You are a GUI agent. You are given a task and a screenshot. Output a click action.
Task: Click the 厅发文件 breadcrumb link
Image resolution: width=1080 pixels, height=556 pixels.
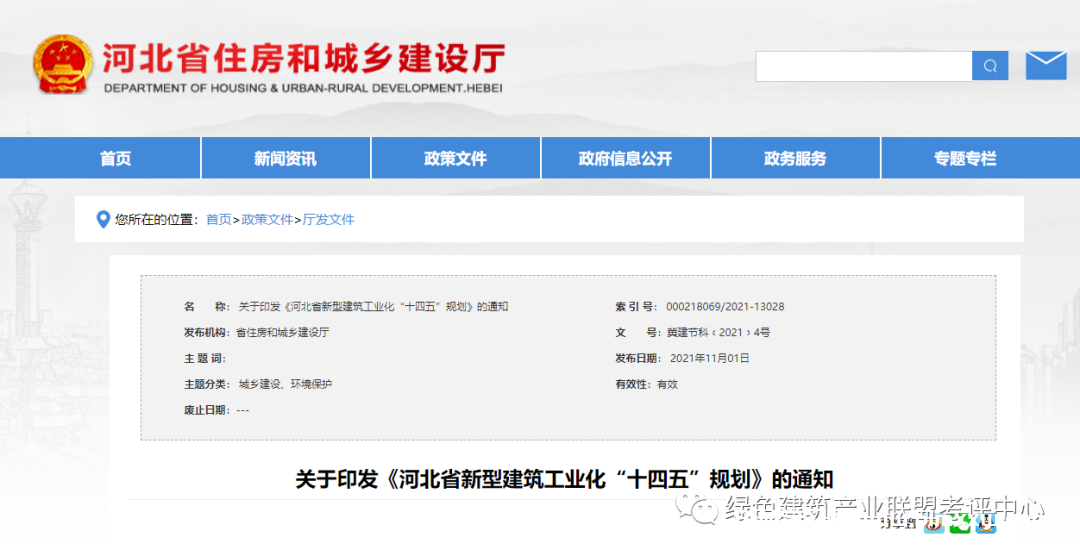coord(328,219)
